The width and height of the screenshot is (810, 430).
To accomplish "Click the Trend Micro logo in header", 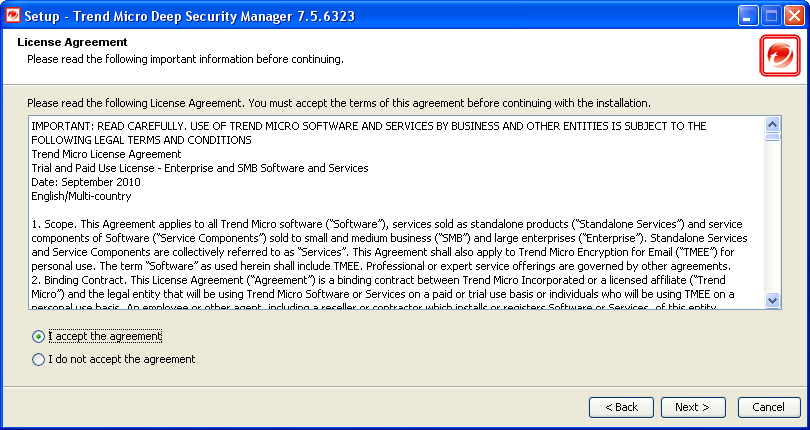I will 777,55.
